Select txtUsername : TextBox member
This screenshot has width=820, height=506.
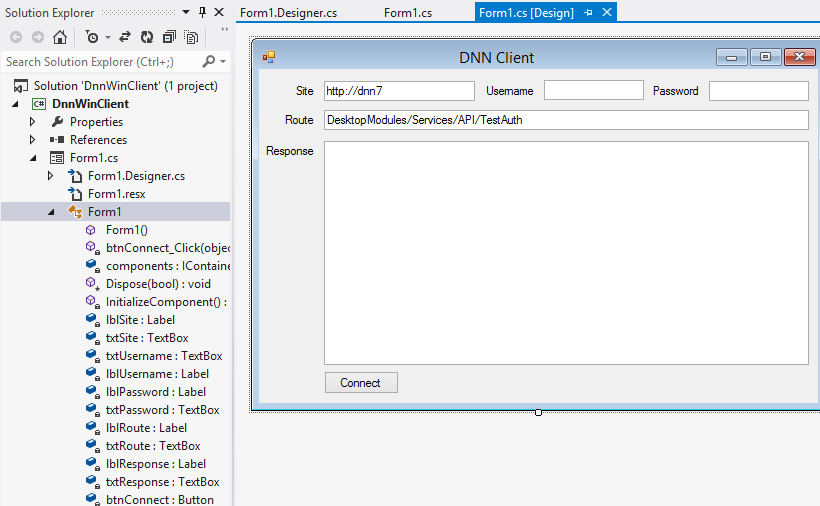[164, 356]
